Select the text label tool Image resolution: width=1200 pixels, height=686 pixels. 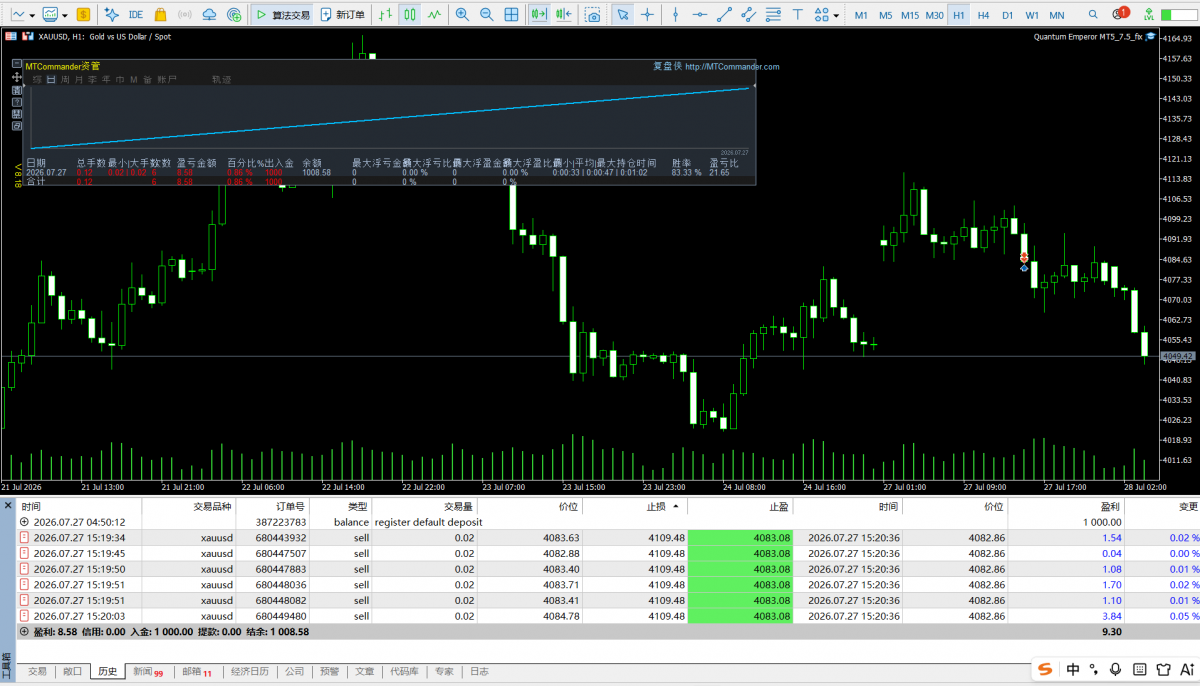[798, 15]
